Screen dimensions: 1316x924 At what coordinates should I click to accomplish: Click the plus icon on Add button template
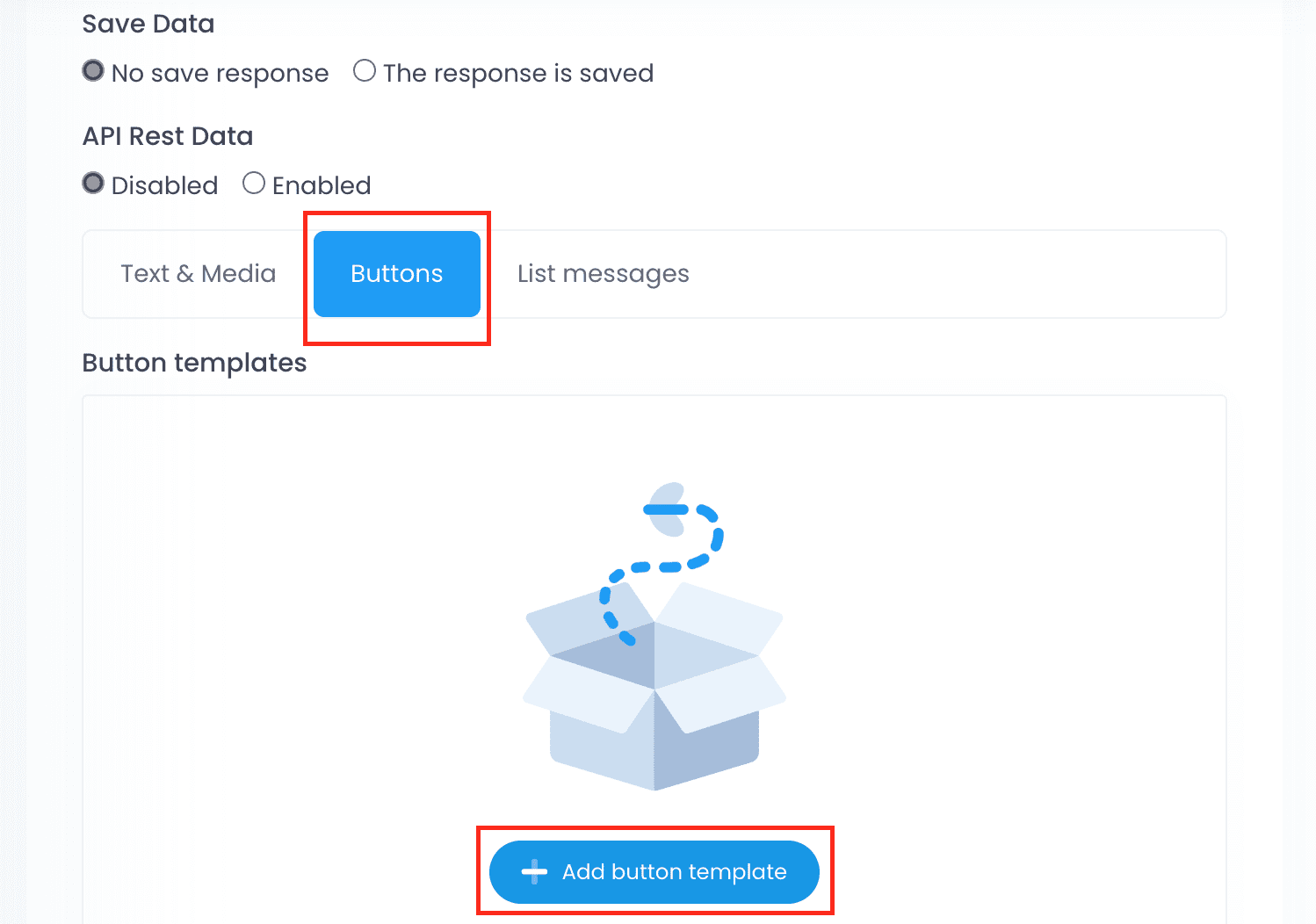pos(534,871)
